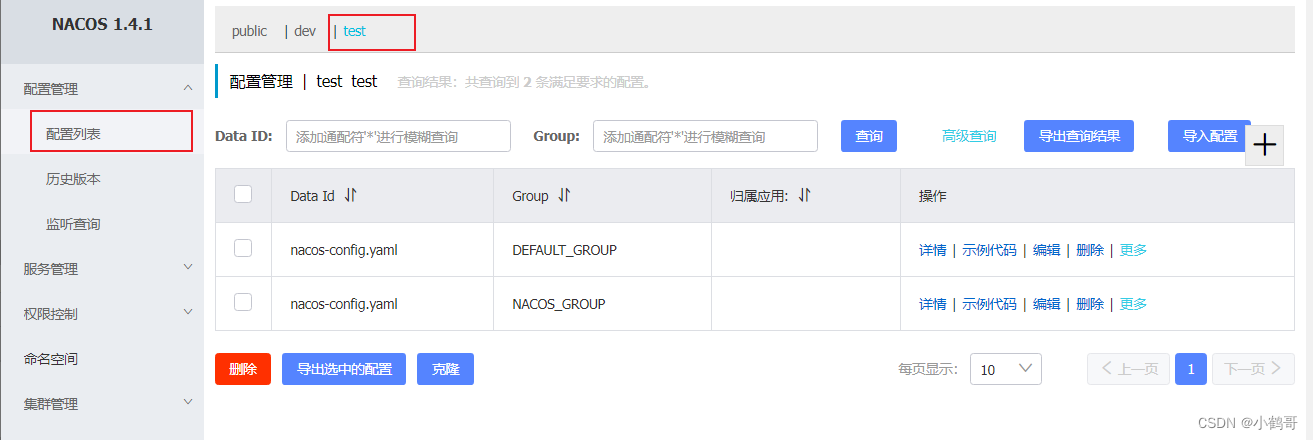
Task: Click the 导入配置 button
Action: (1209, 136)
